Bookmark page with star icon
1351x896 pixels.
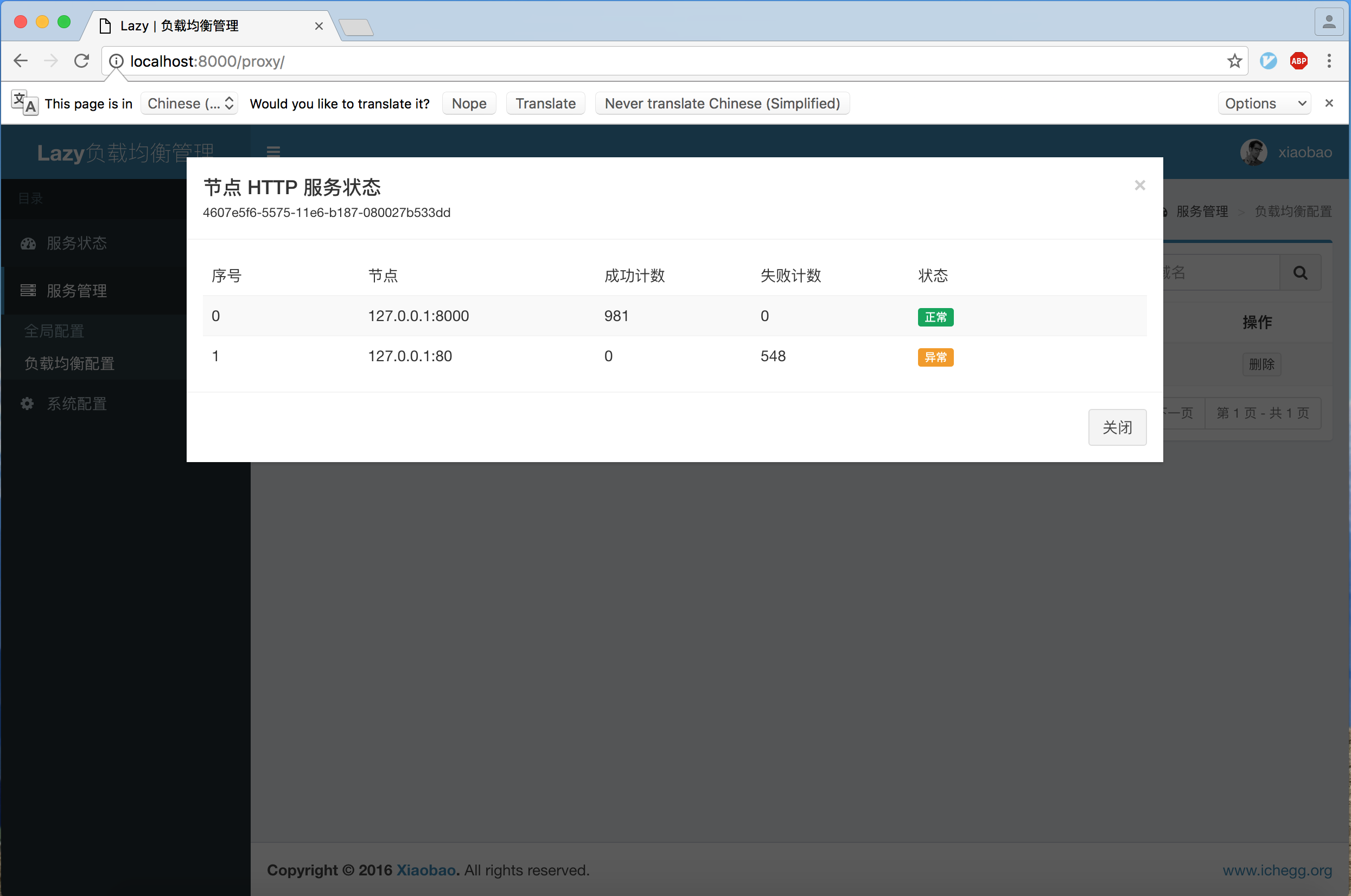pos(1234,61)
